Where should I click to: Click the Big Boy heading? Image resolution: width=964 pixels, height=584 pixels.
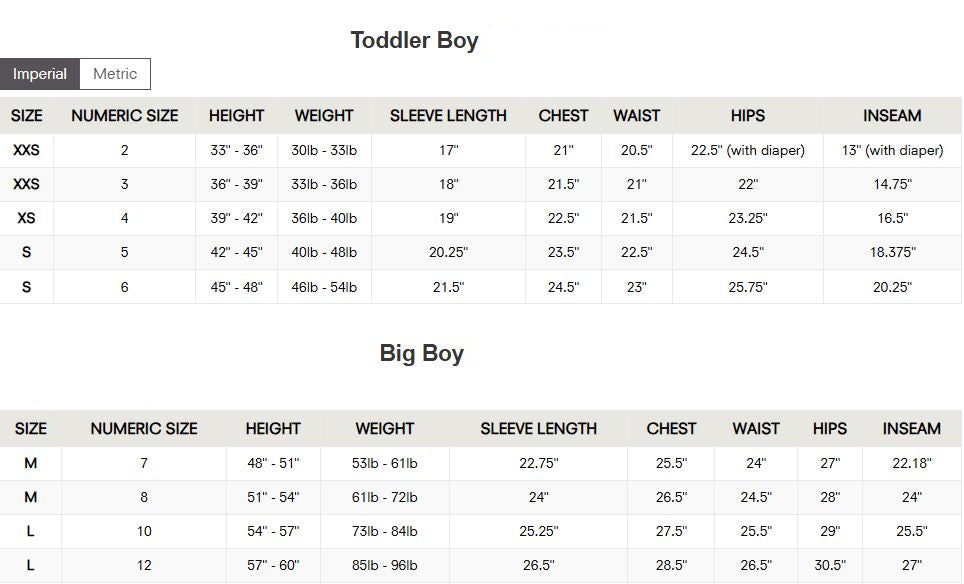pyautogui.click(x=421, y=354)
